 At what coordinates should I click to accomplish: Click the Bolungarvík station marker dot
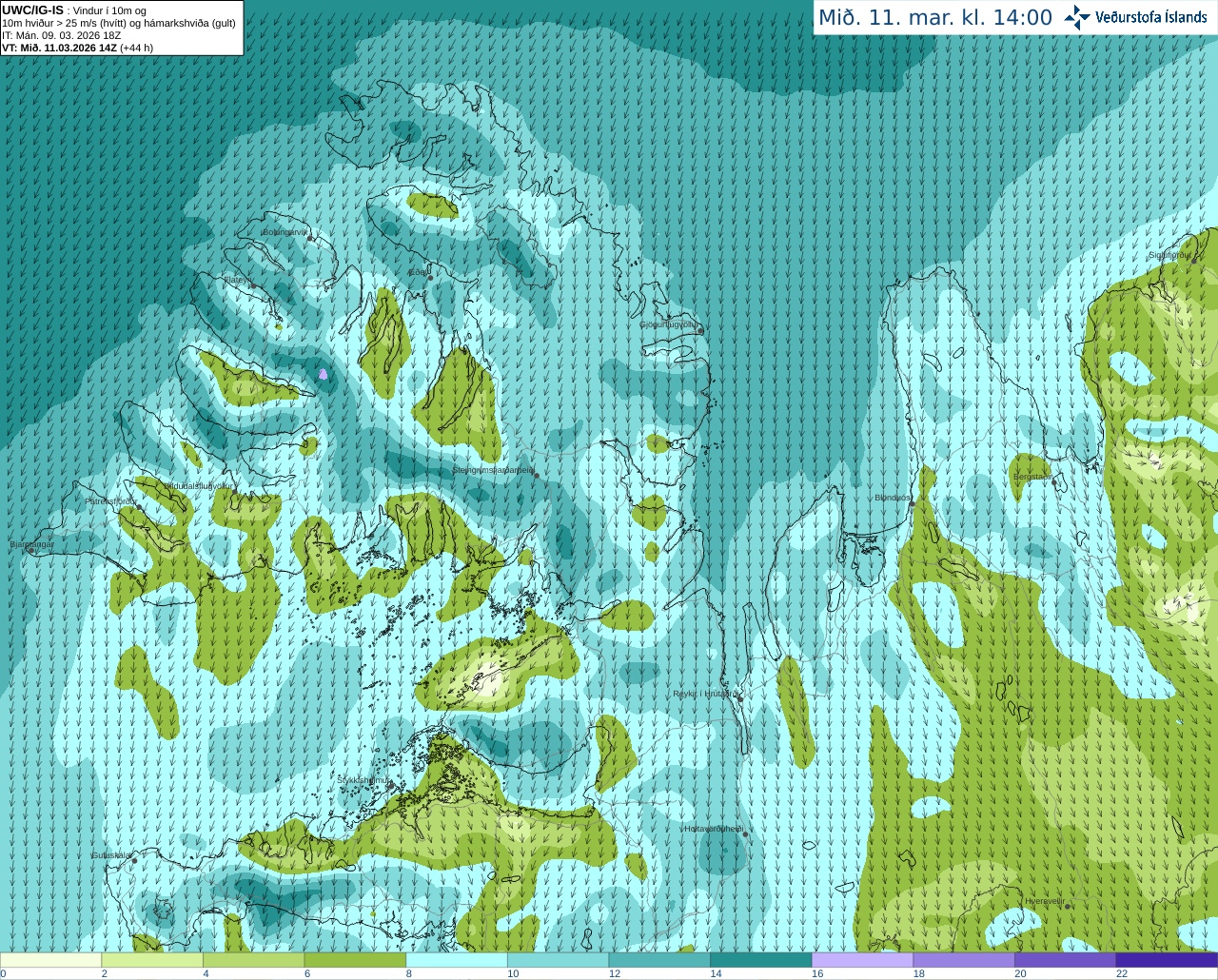tap(310, 239)
